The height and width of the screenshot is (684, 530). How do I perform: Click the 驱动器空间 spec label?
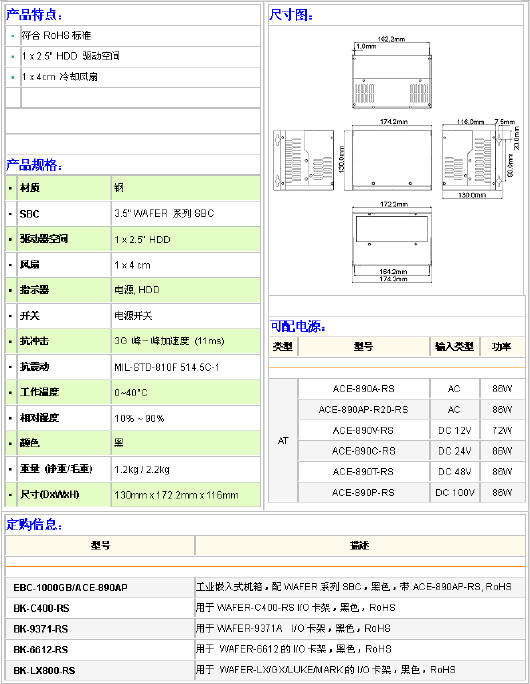coord(44,239)
